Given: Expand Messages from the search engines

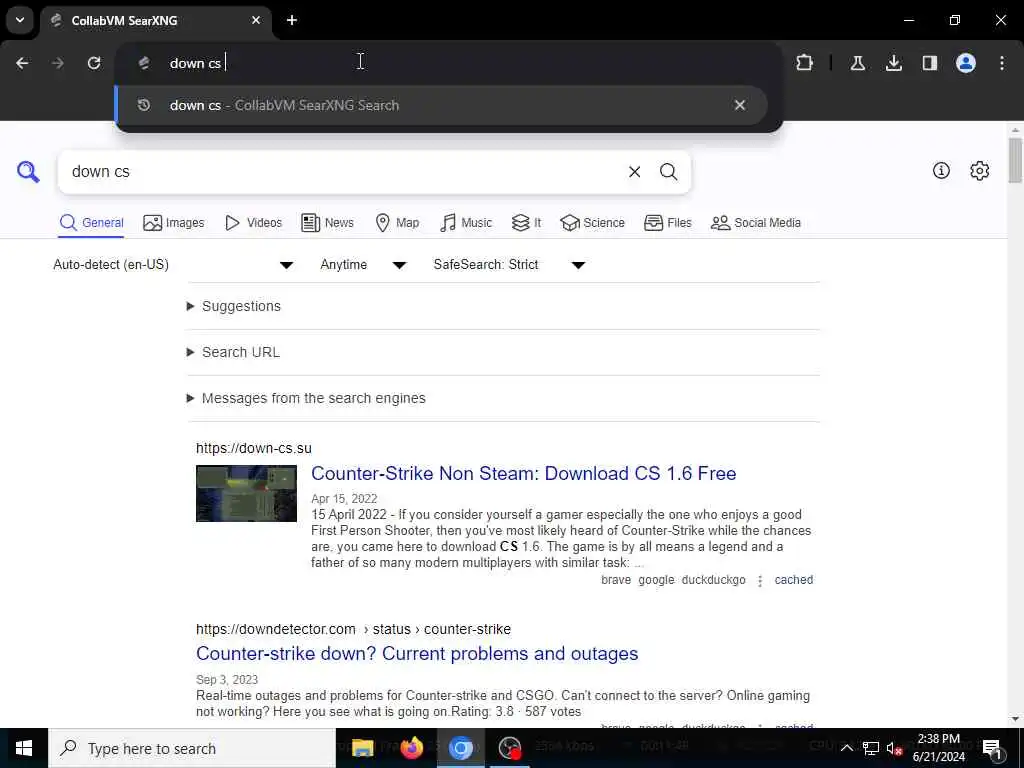Looking at the screenshot, I should click(x=306, y=398).
